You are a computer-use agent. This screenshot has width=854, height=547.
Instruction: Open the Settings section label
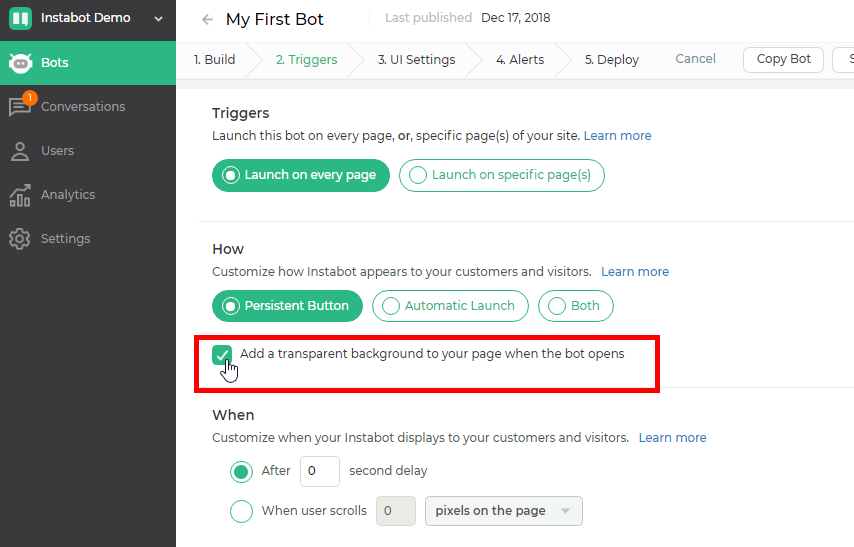point(65,239)
